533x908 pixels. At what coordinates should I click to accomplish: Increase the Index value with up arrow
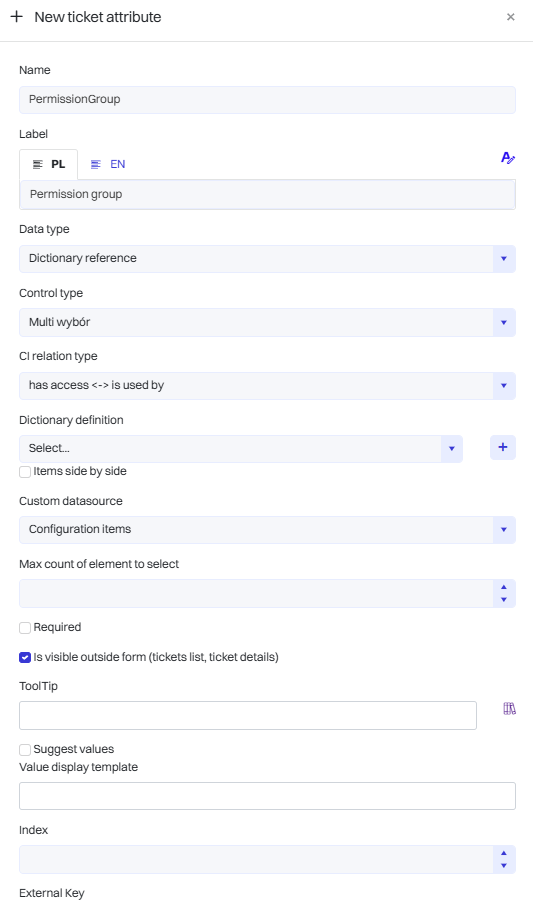(x=503, y=853)
